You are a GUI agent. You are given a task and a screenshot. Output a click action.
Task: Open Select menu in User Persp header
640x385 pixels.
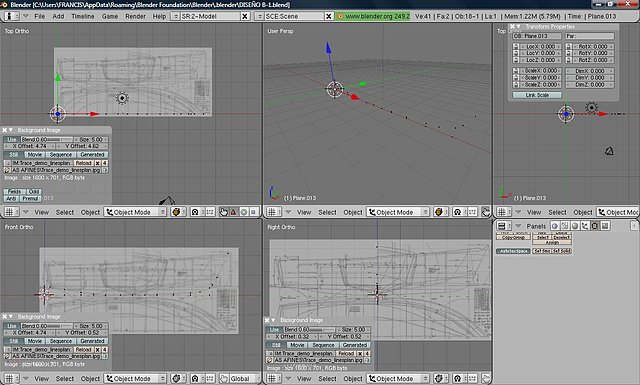pyautogui.click(x=327, y=212)
